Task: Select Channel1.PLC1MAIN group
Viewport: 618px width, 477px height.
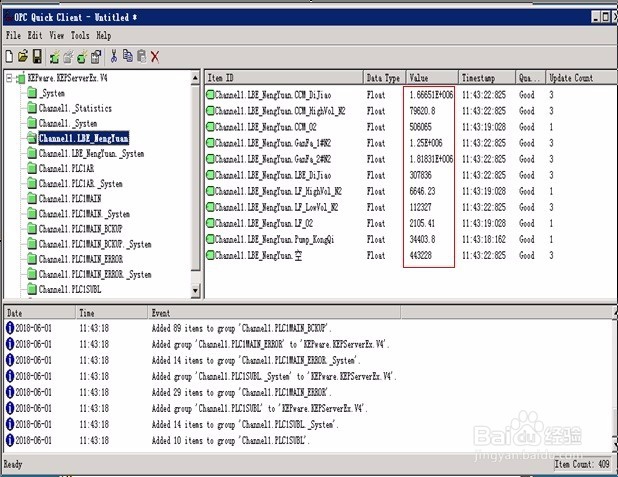Action: [70, 199]
